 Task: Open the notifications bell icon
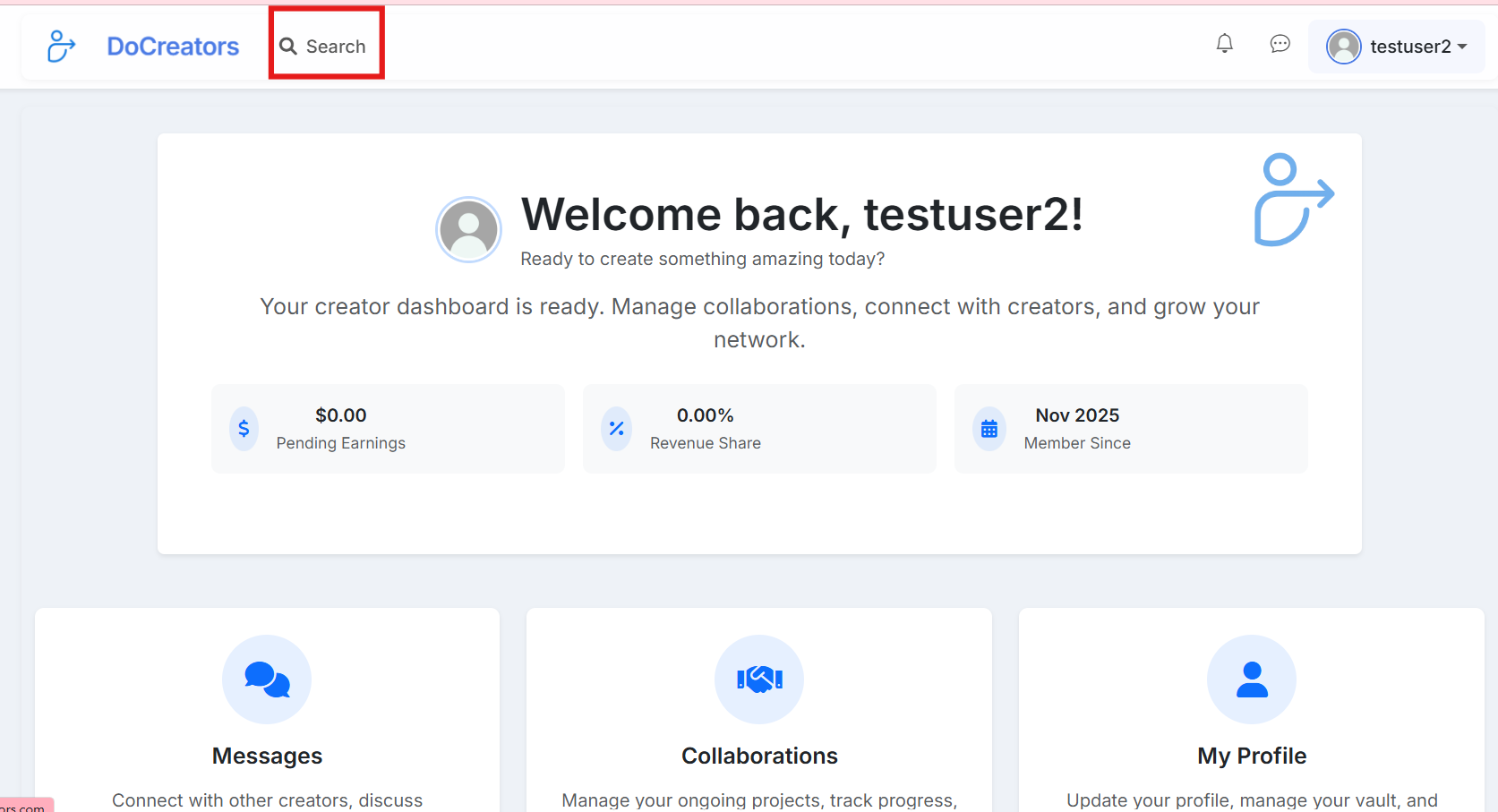(1224, 44)
